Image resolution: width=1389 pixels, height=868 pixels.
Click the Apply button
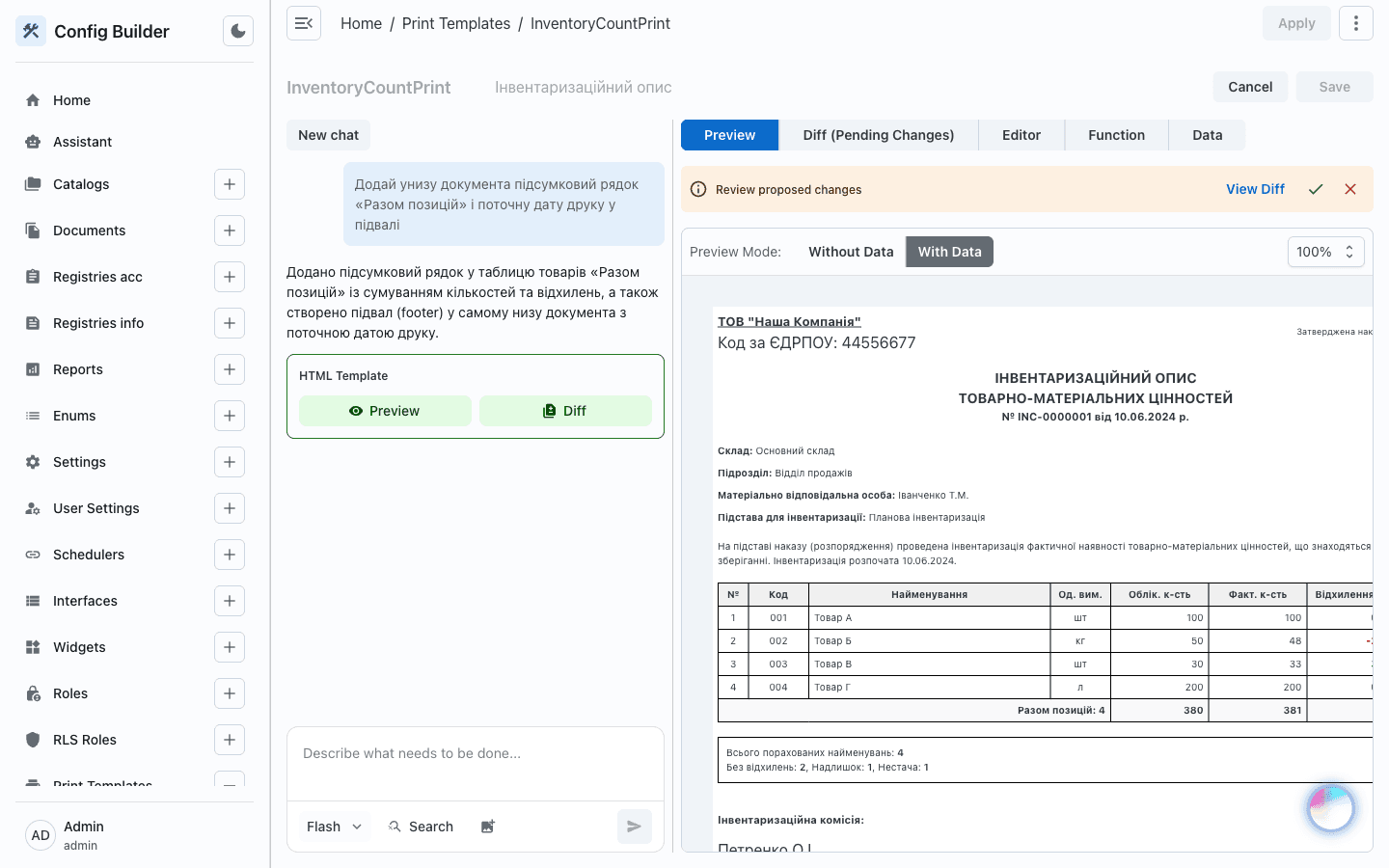[x=1296, y=23]
